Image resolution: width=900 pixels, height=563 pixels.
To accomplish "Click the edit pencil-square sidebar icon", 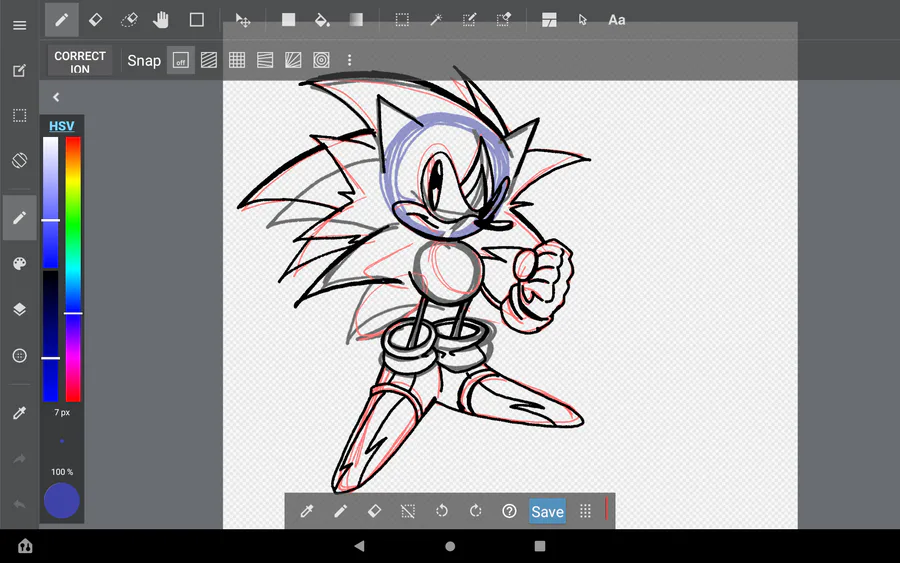I will point(20,71).
